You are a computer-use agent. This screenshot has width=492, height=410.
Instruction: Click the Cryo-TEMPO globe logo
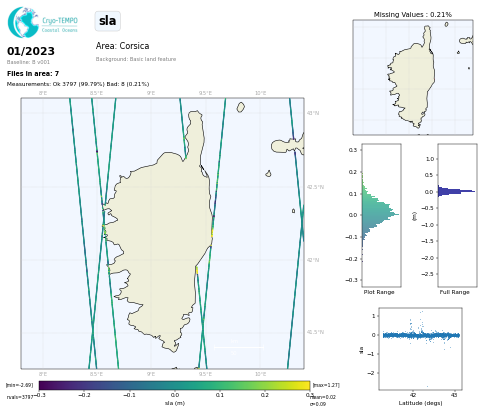click(23, 22)
